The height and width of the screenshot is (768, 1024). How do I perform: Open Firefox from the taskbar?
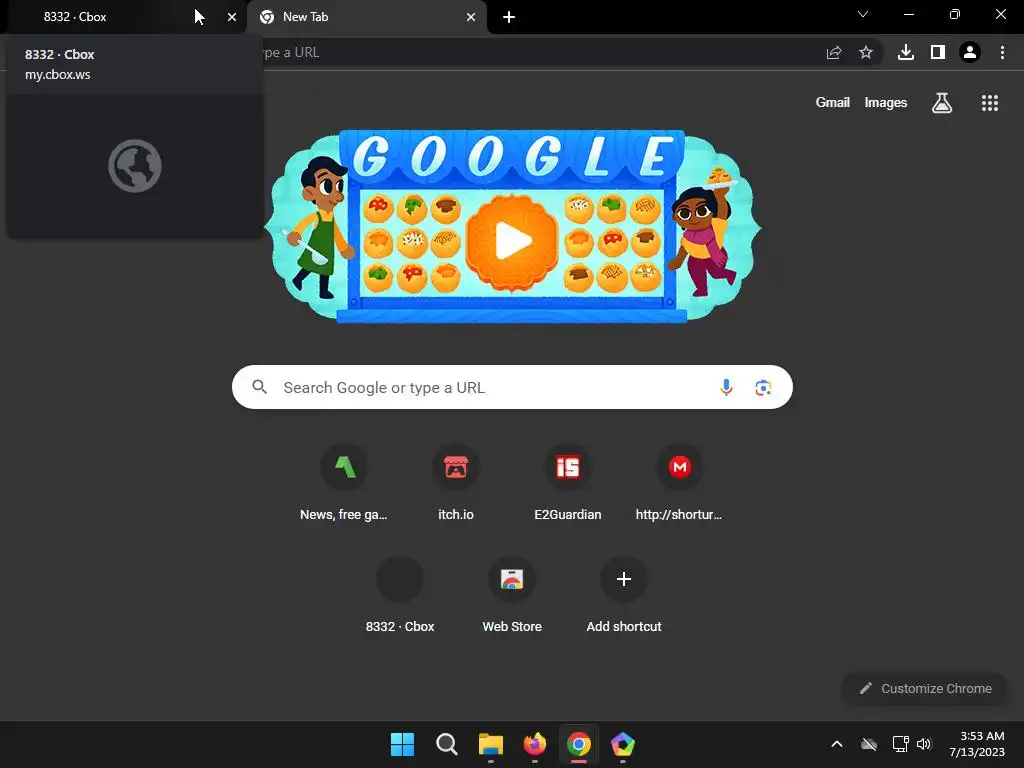pos(535,744)
